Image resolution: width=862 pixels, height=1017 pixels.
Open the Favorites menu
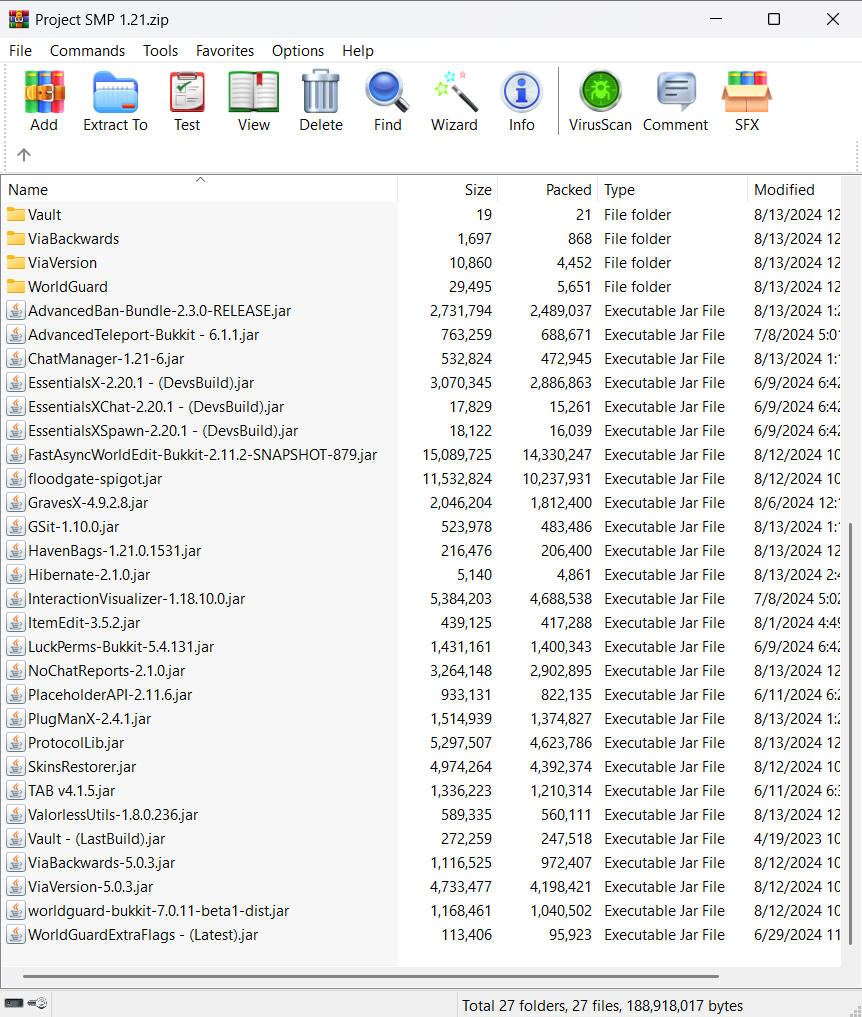[x=225, y=51]
